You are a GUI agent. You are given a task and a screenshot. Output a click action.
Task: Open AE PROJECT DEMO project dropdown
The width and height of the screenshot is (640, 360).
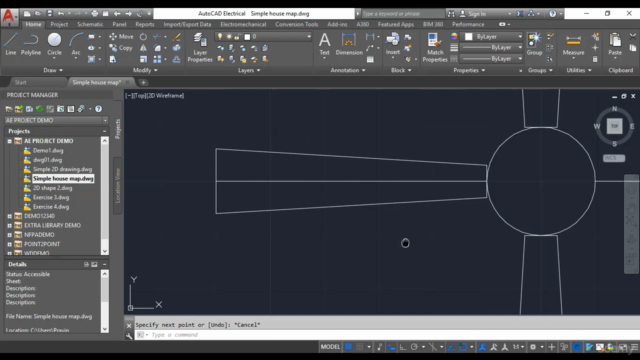click(105, 120)
